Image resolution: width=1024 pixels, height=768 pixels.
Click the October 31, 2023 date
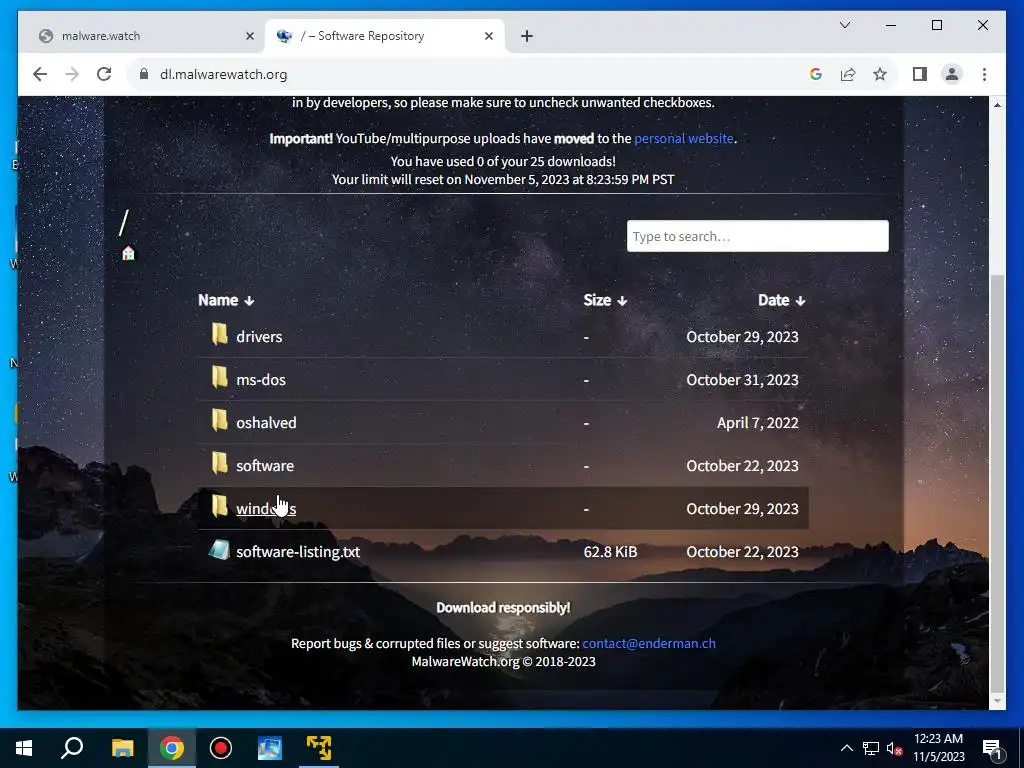pyautogui.click(x=743, y=379)
